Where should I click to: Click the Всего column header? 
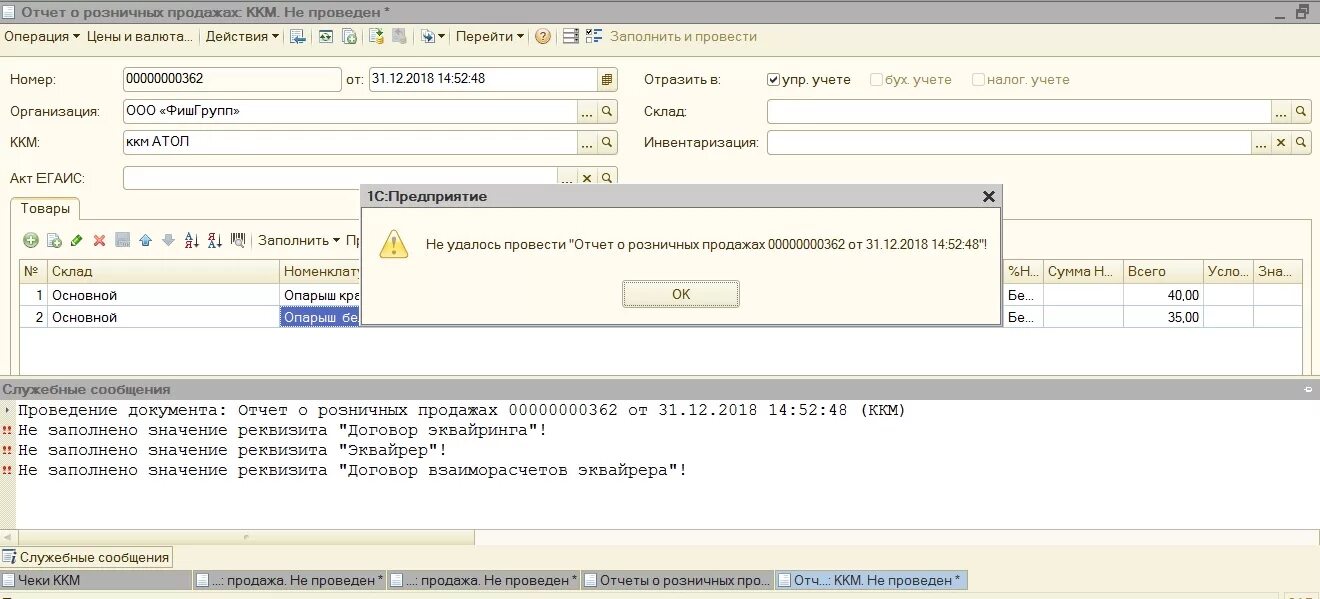click(x=1163, y=271)
